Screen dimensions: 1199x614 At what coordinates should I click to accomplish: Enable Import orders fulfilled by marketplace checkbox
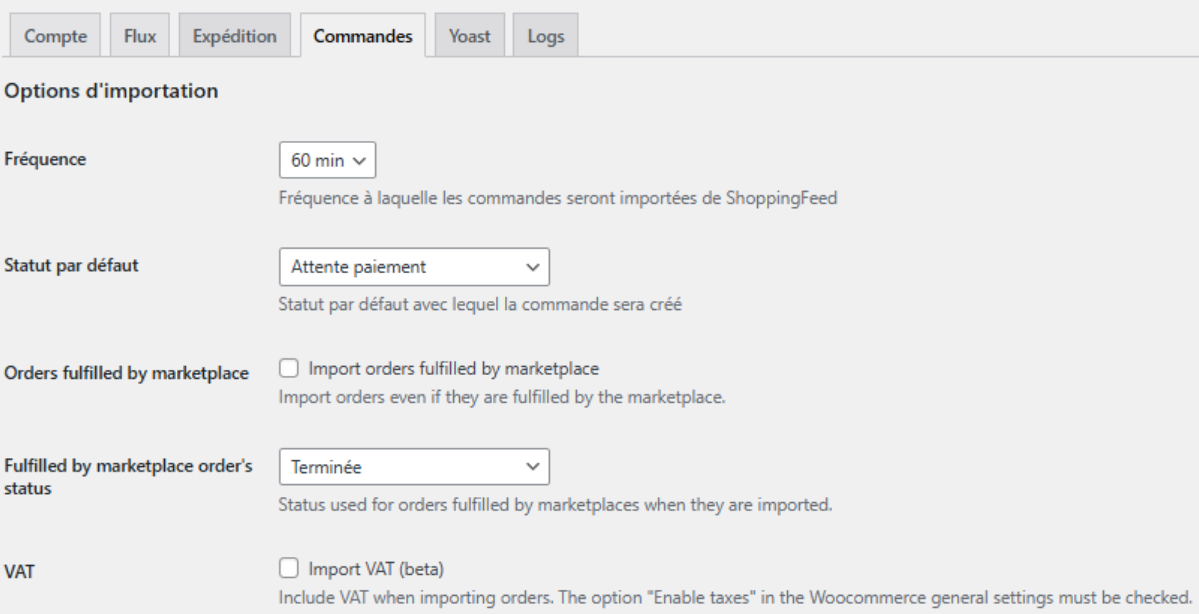coord(290,369)
